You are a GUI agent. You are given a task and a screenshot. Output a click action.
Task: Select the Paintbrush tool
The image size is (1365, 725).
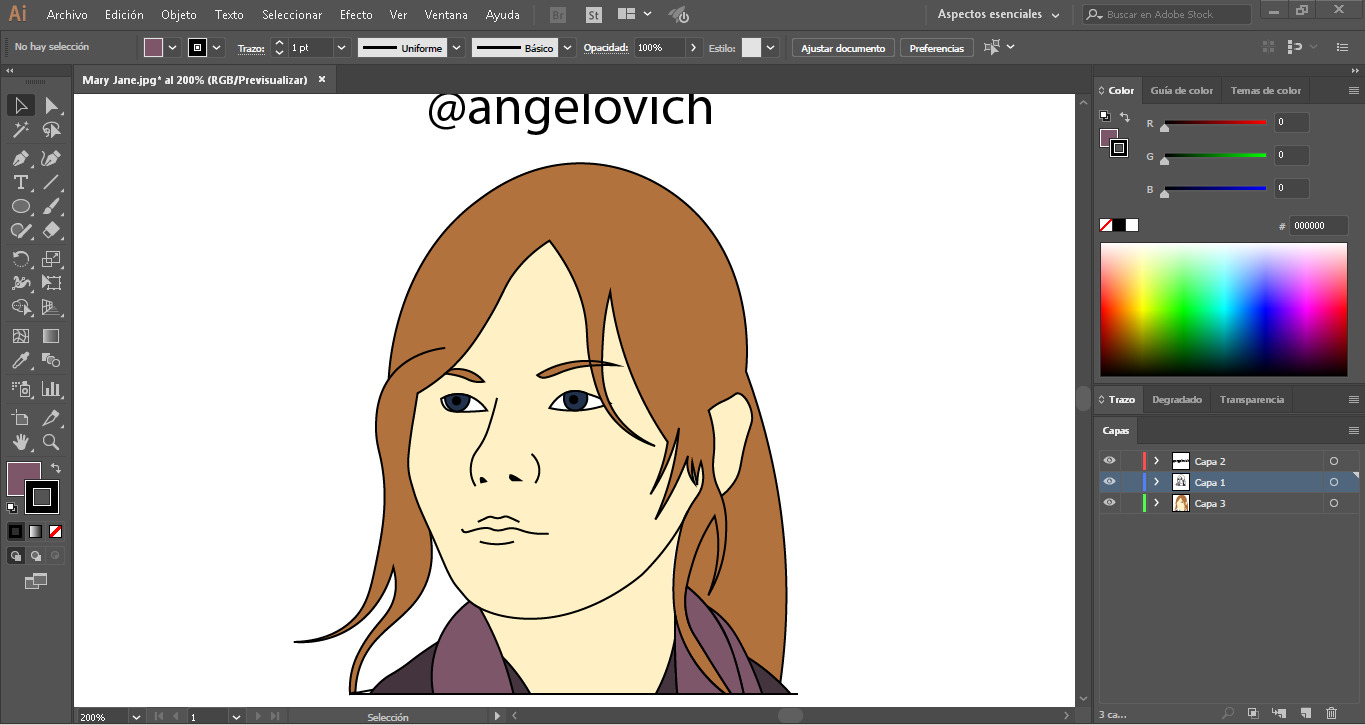[x=51, y=206]
